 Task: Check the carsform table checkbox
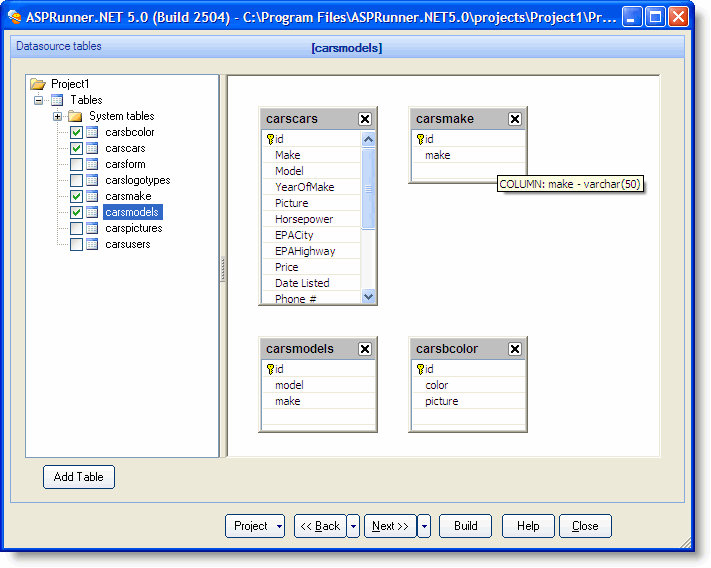point(76,164)
